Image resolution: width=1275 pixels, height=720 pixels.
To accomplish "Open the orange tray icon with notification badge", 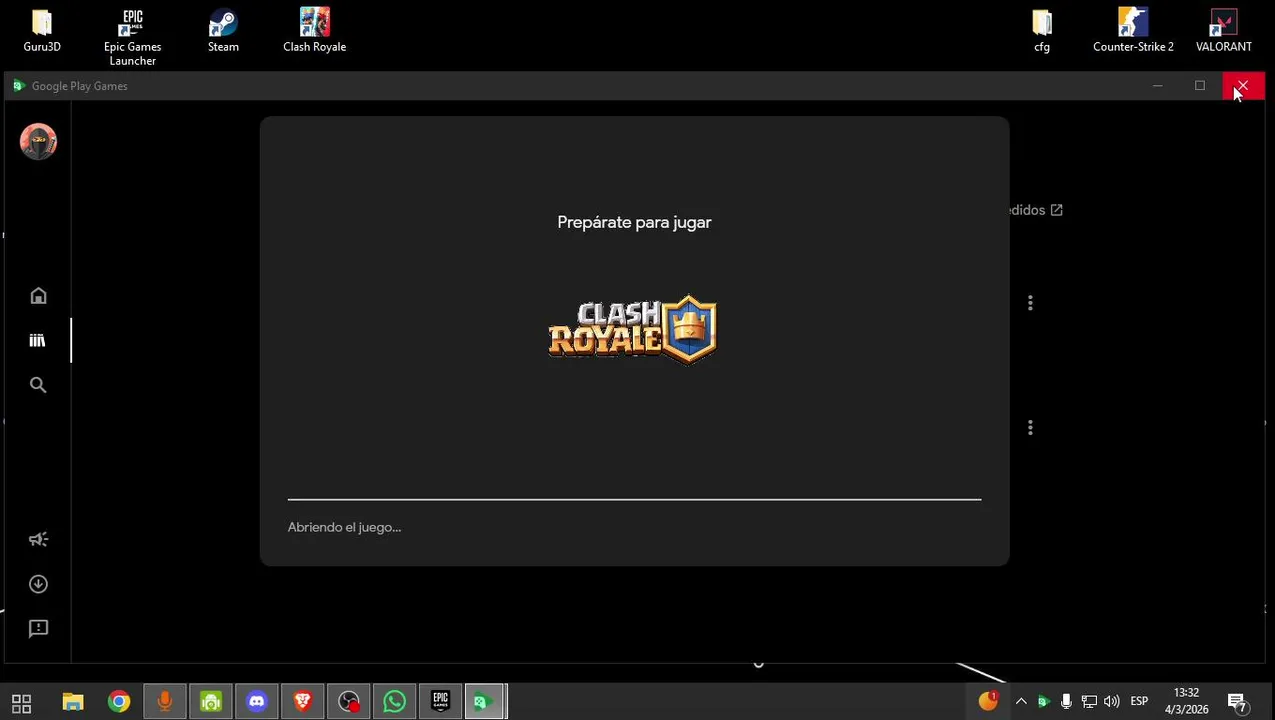I will 988,701.
